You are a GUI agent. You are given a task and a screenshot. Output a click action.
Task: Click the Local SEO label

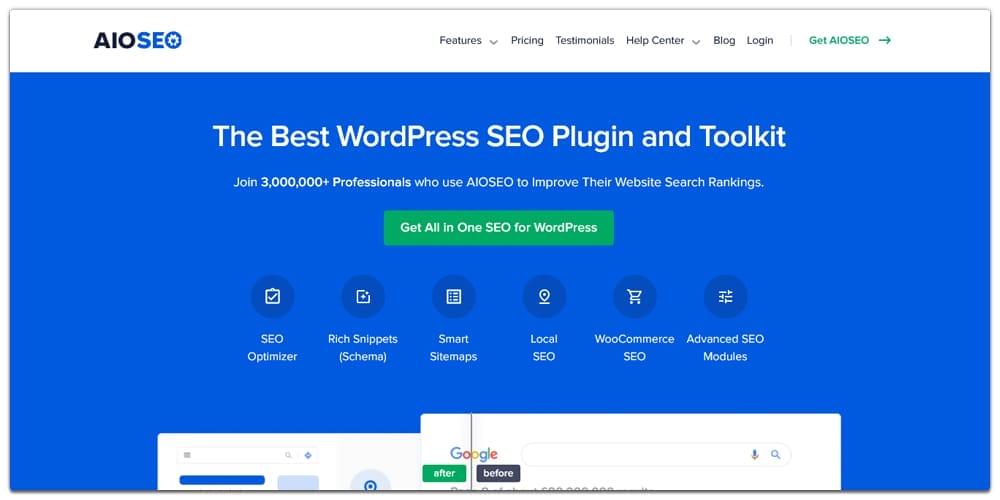[544, 348]
